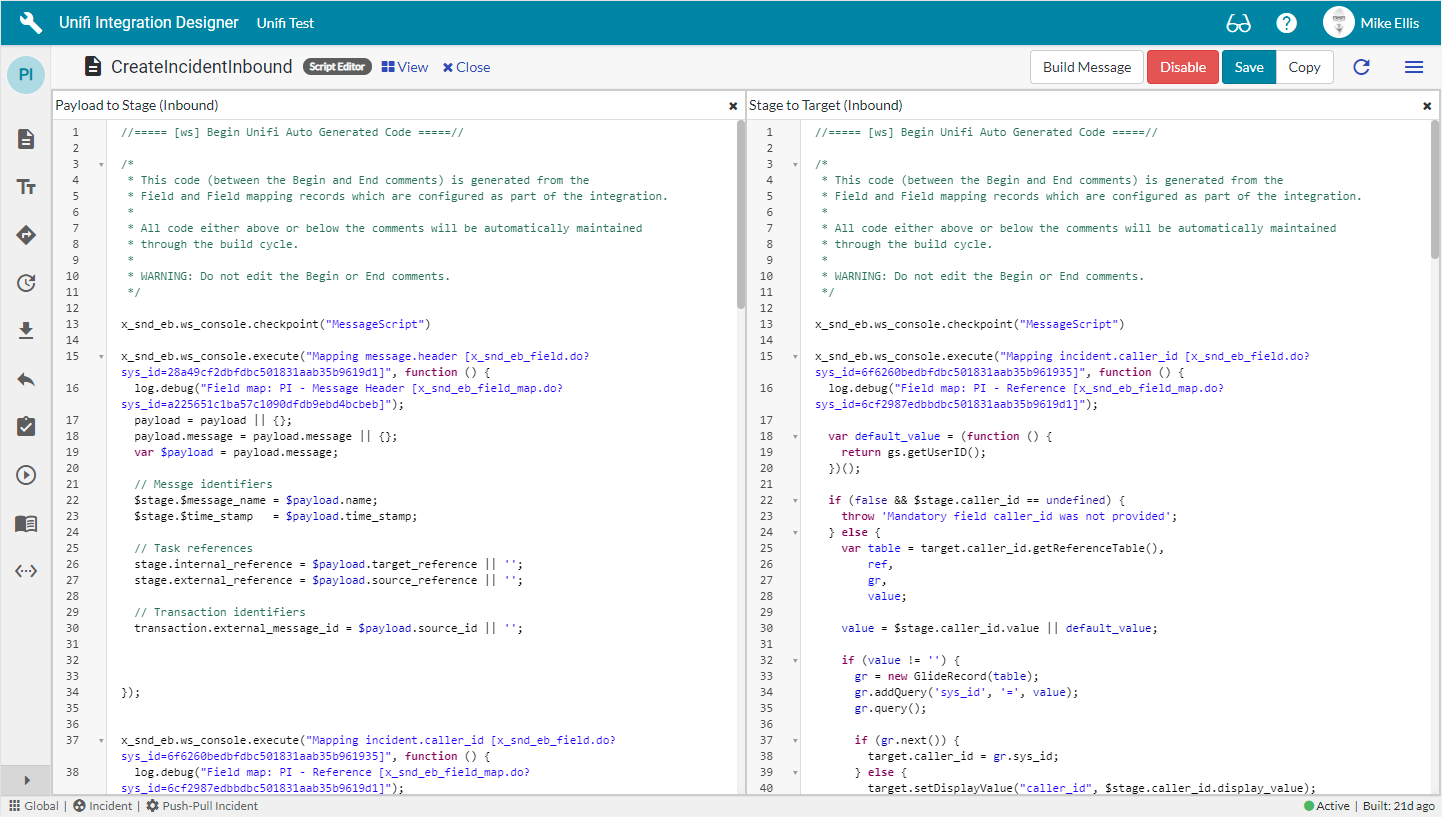This screenshot has height=817, width=1442.
Task: Collapse code fold arrow at line 15, left panel
Action: tap(100, 356)
